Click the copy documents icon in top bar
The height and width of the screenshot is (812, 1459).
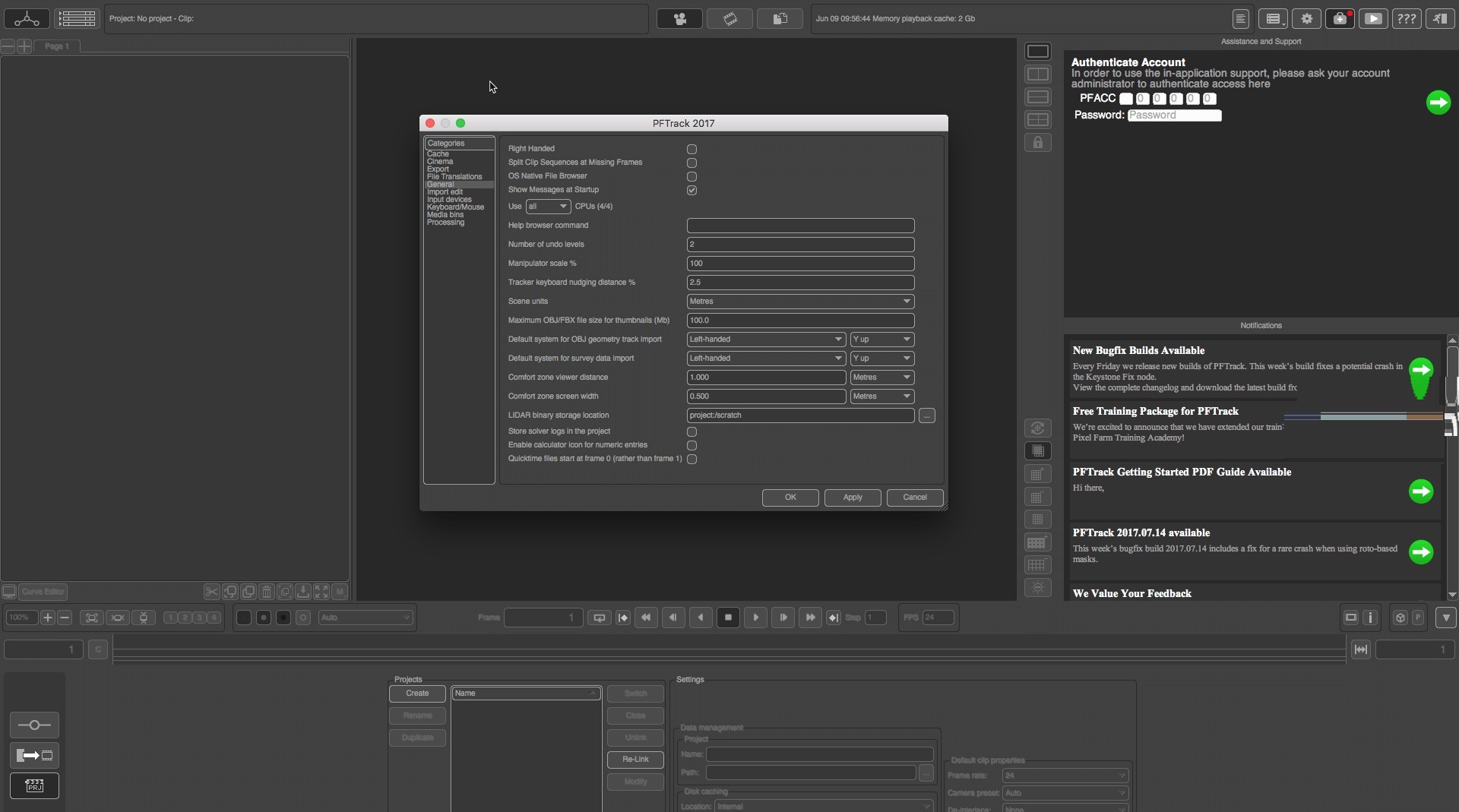point(780,19)
